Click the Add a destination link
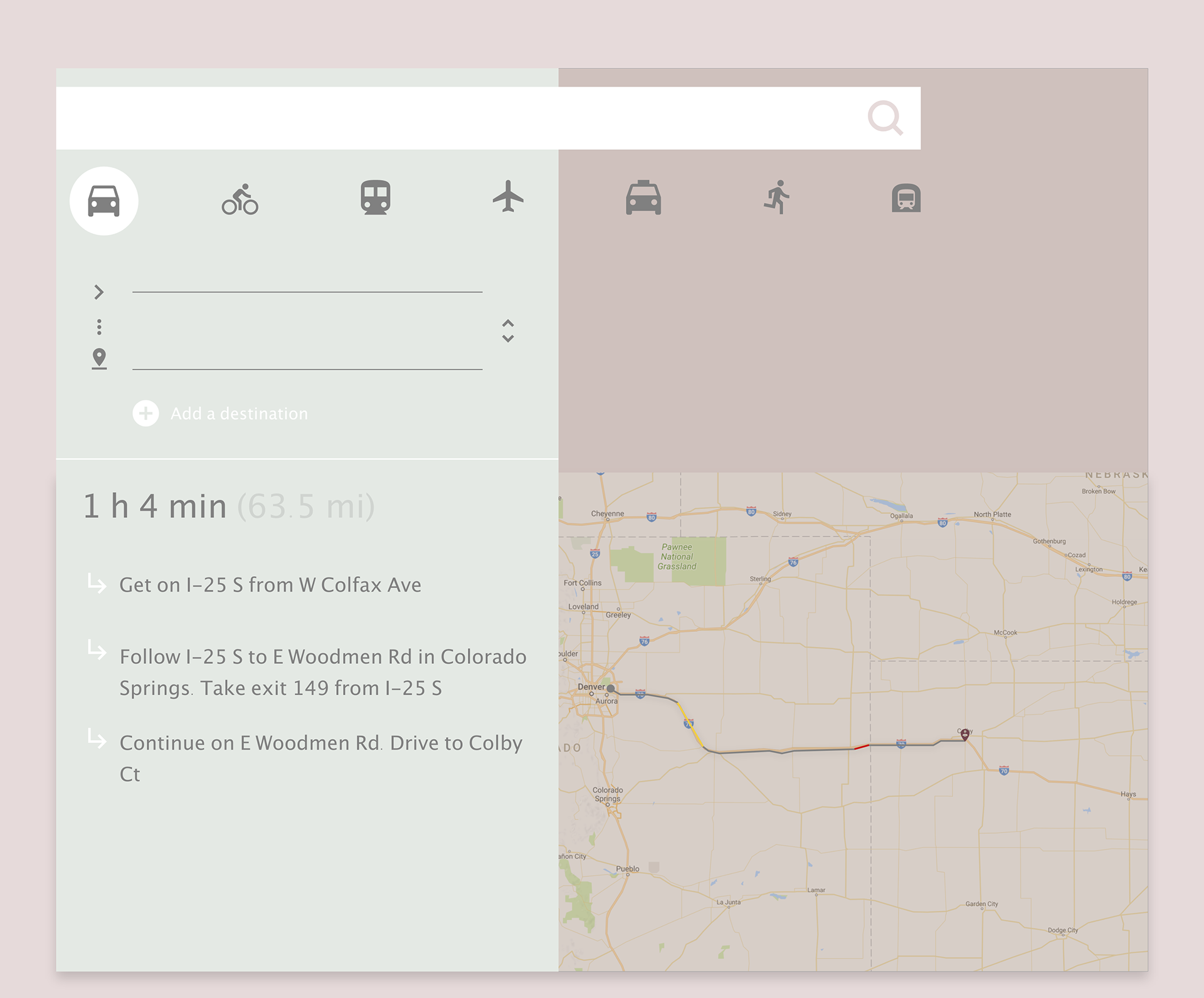This screenshot has height=998, width=1204. click(239, 414)
